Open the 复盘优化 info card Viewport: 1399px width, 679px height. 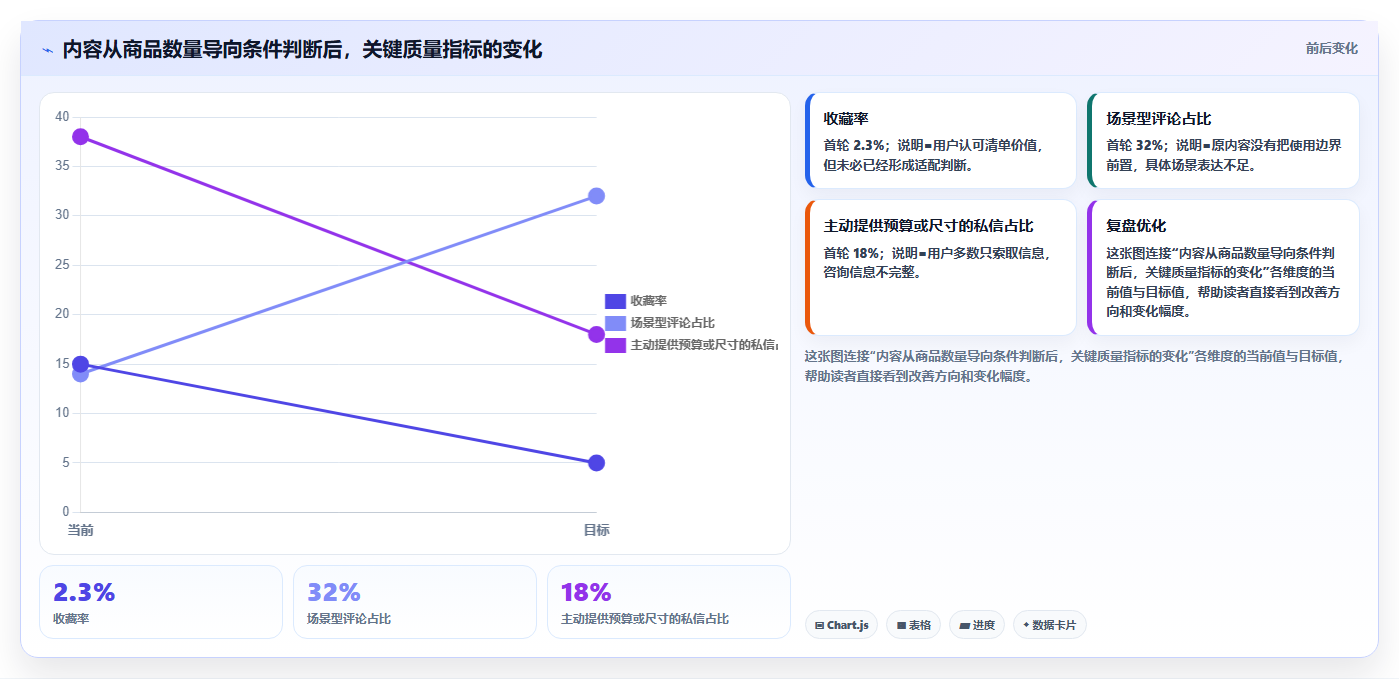1223,267
